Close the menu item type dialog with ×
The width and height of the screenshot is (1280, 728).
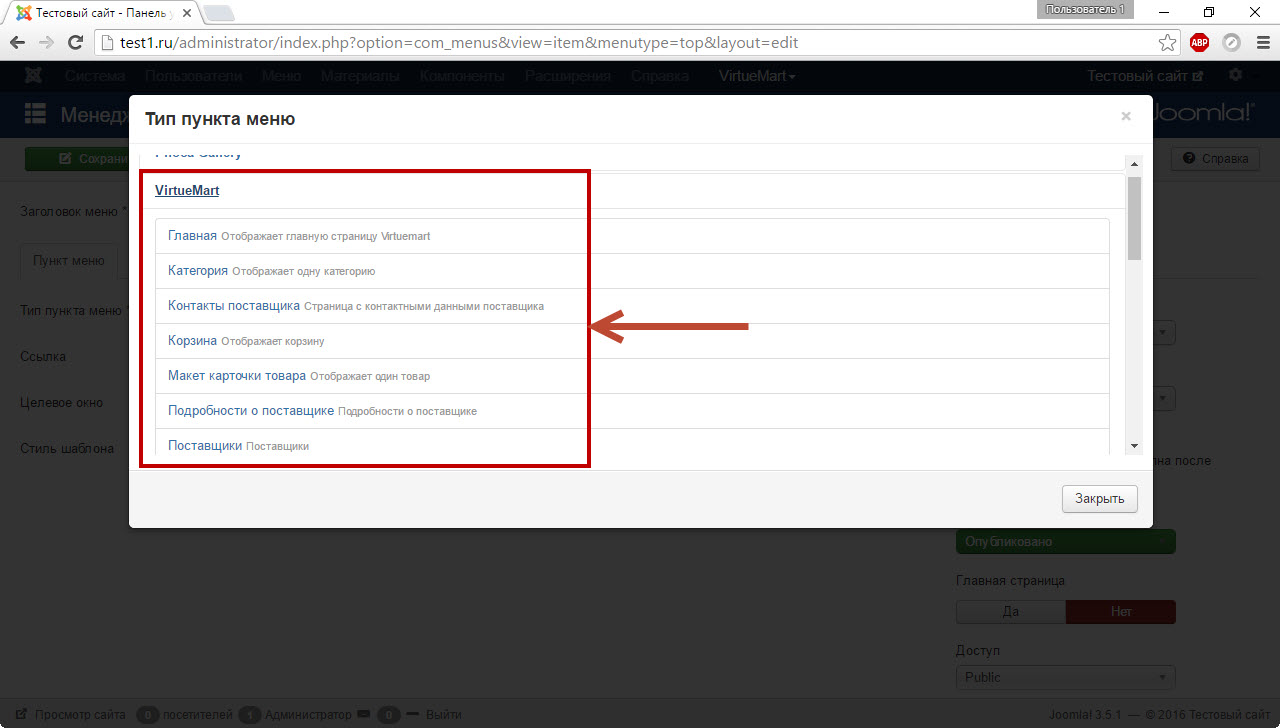(1126, 117)
